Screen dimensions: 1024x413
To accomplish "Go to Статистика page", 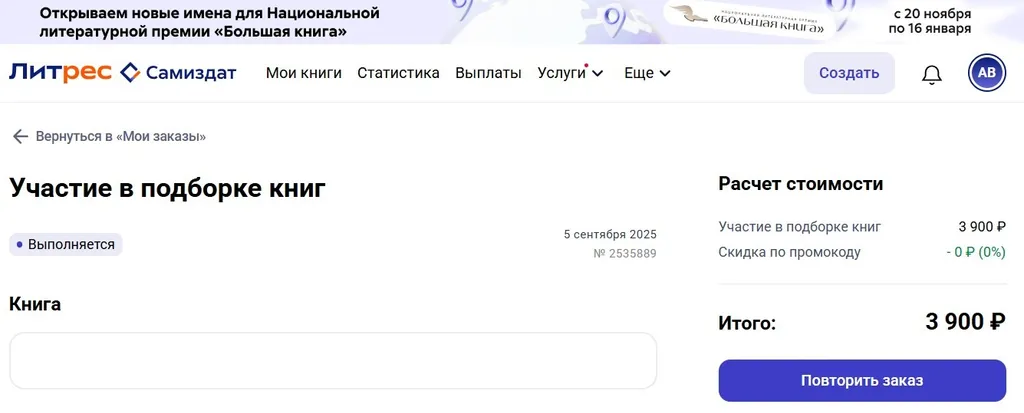I will coord(398,73).
